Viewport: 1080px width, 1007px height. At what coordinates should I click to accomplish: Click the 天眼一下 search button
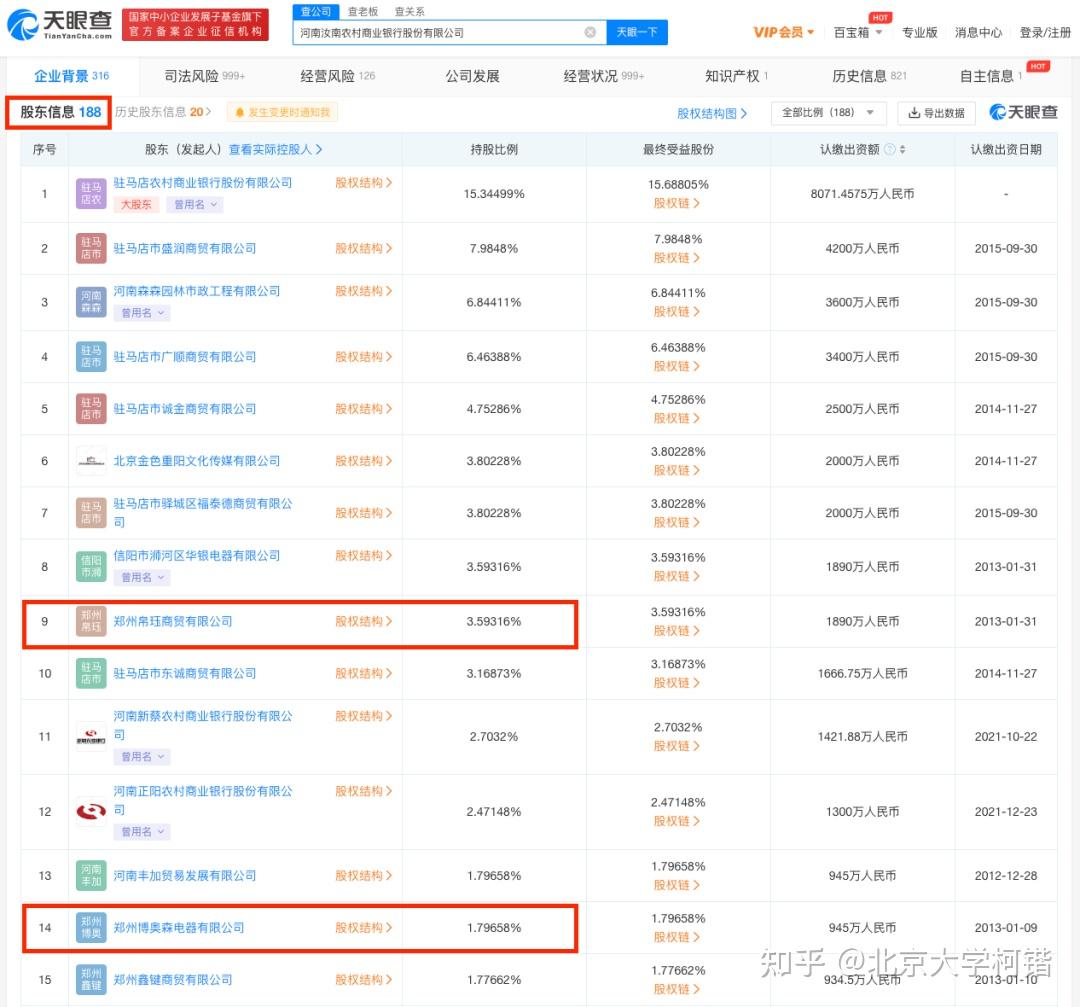(x=636, y=32)
